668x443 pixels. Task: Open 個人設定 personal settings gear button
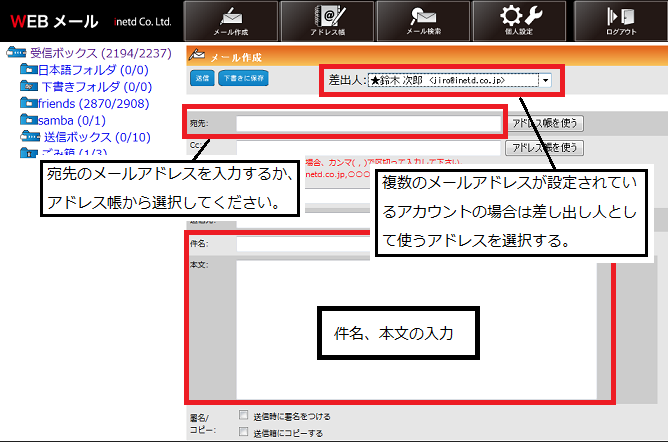(x=519, y=21)
